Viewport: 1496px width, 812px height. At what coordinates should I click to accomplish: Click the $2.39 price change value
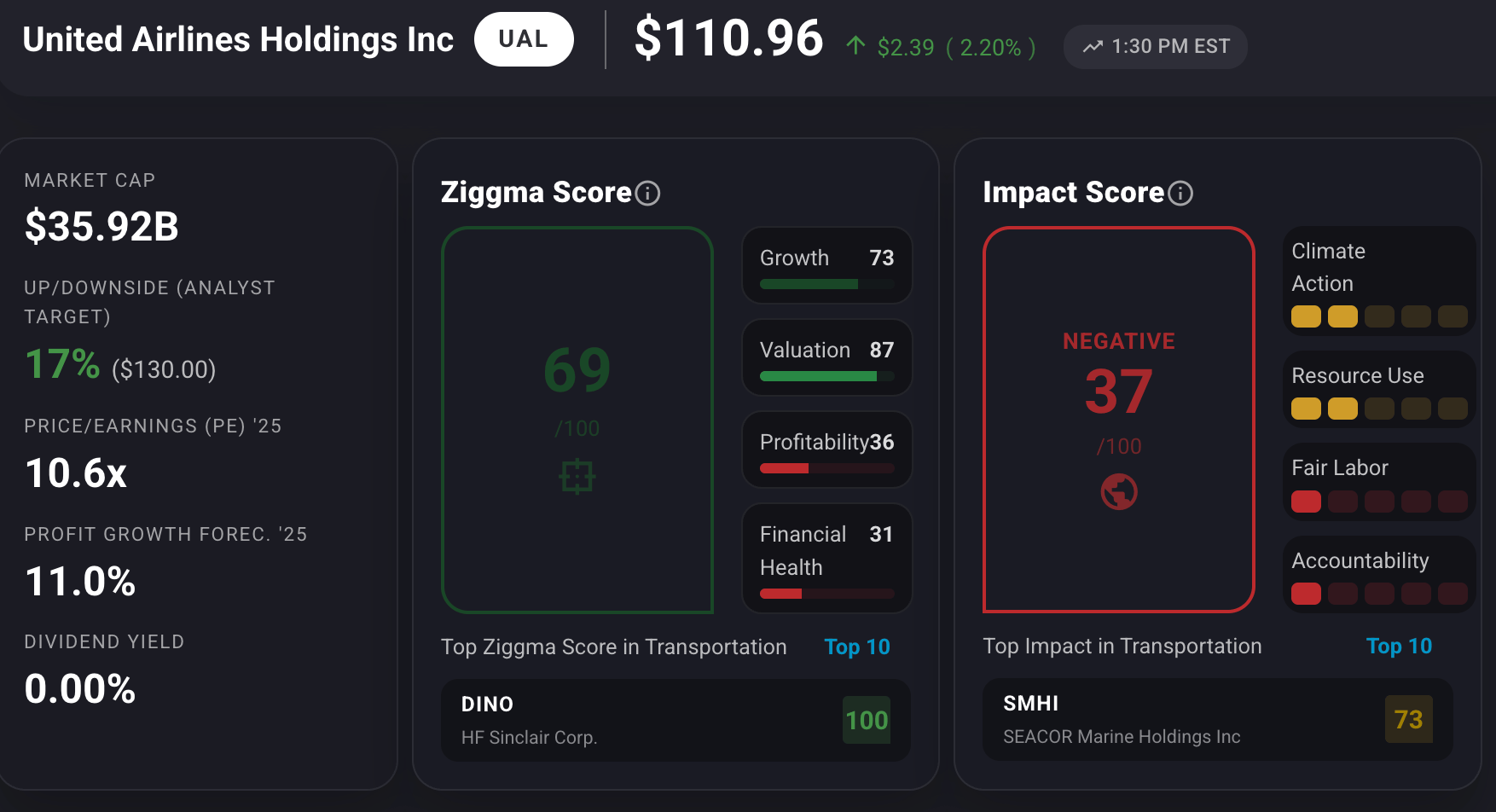[x=906, y=47]
